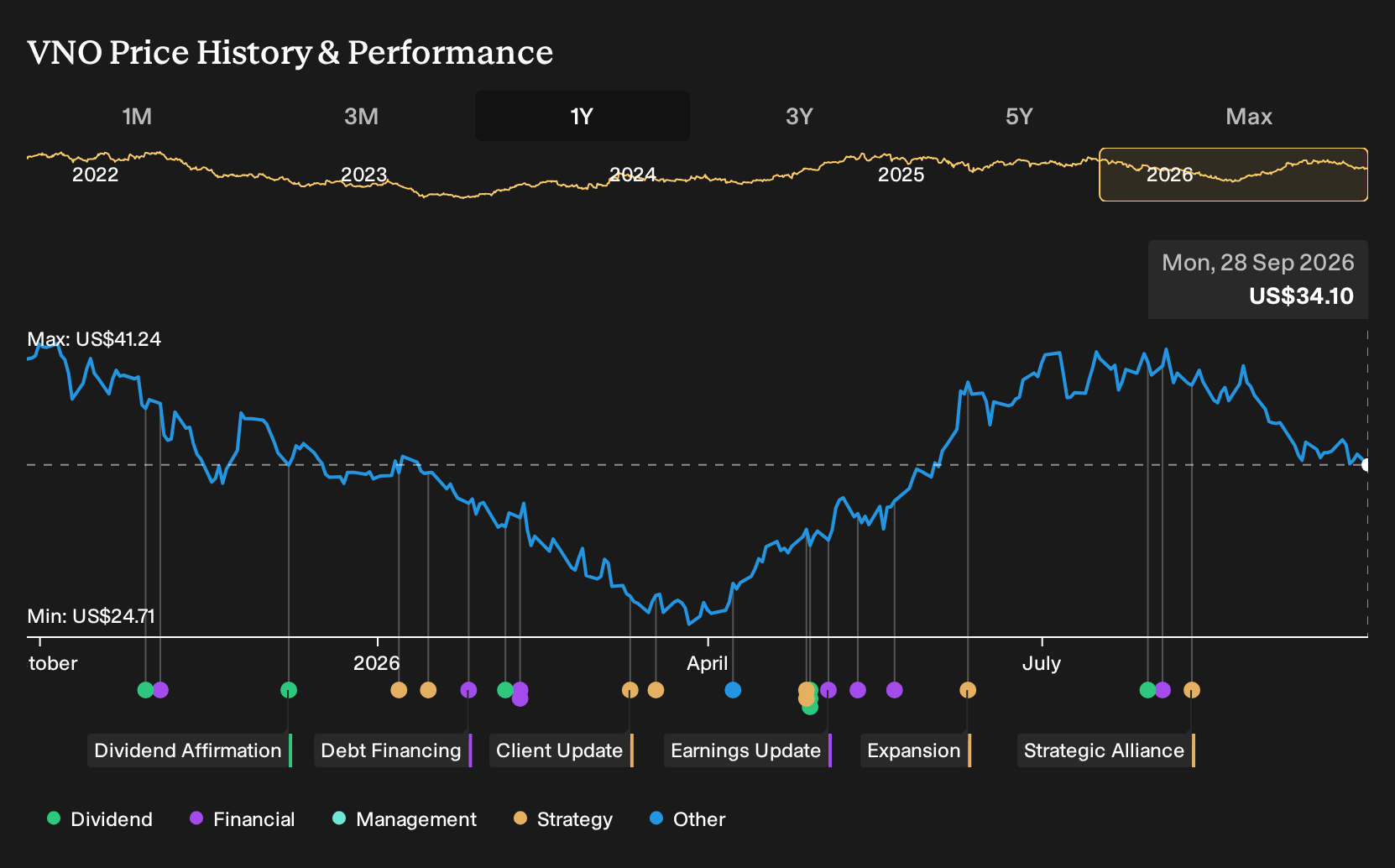Click the 2023 label in overview chart
Screen dimensions: 1395x868
click(363, 175)
